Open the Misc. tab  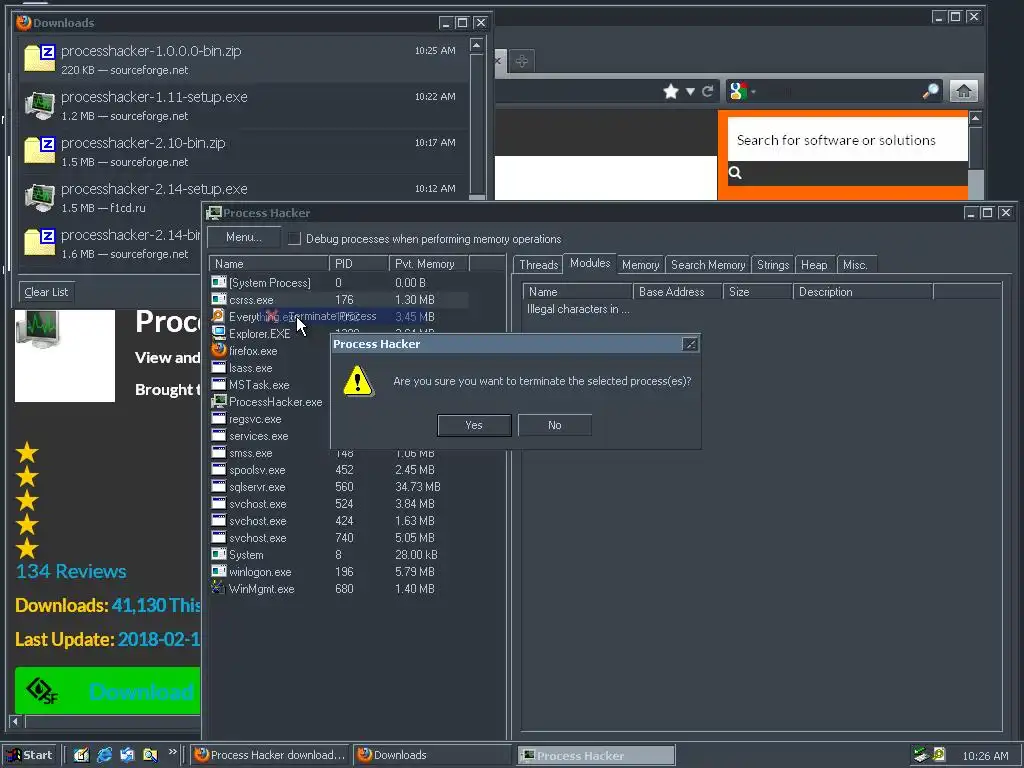[855, 264]
